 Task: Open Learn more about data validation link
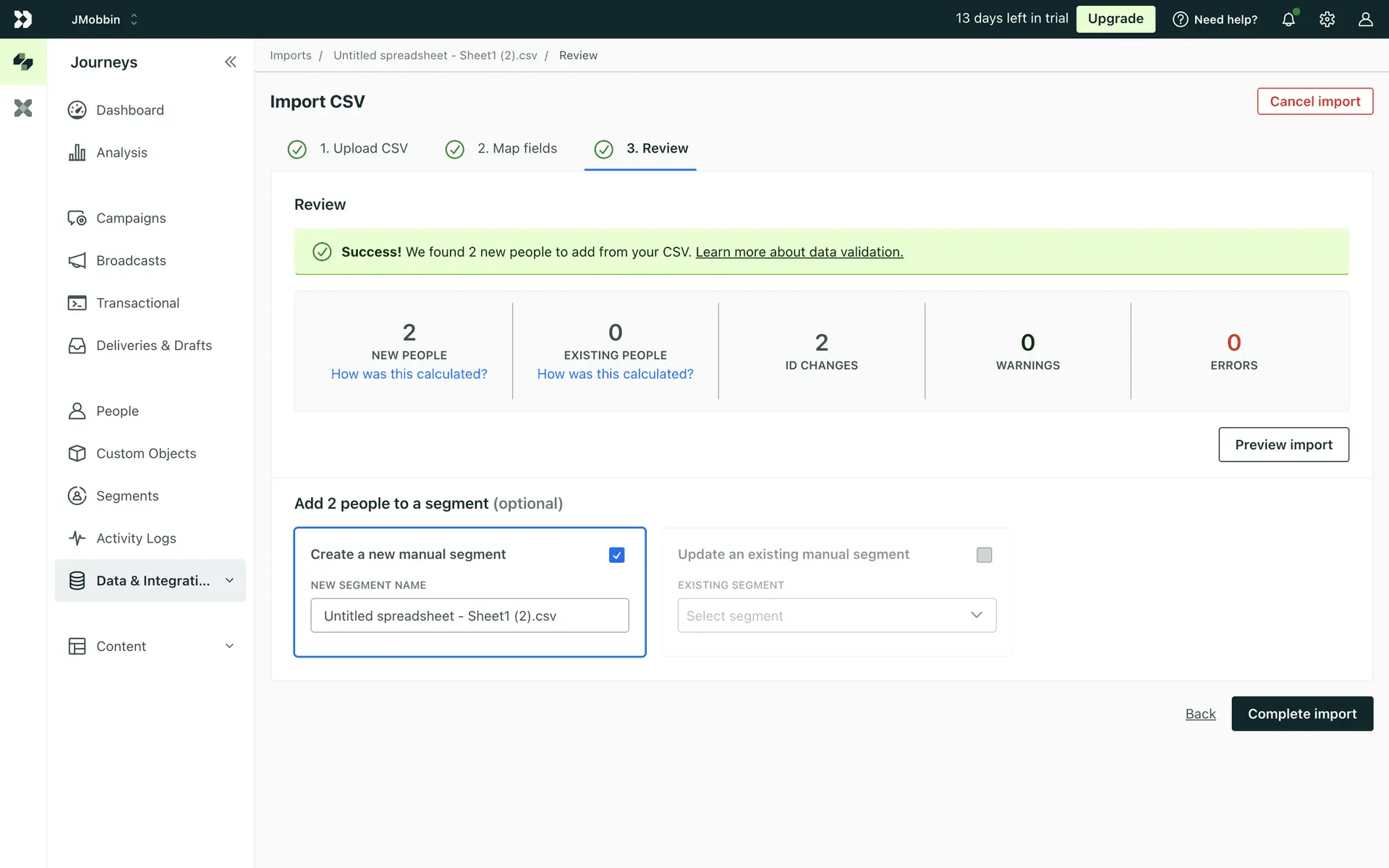[x=799, y=252]
